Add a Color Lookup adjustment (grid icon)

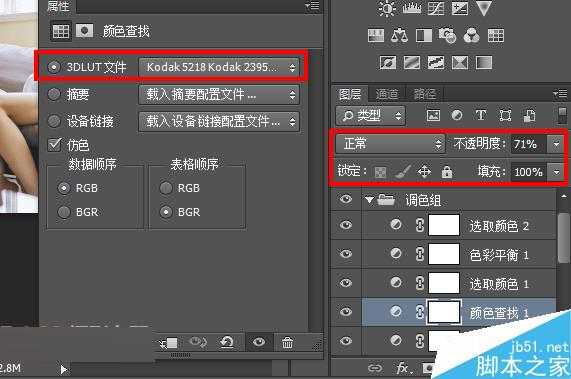tap(496, 35)
